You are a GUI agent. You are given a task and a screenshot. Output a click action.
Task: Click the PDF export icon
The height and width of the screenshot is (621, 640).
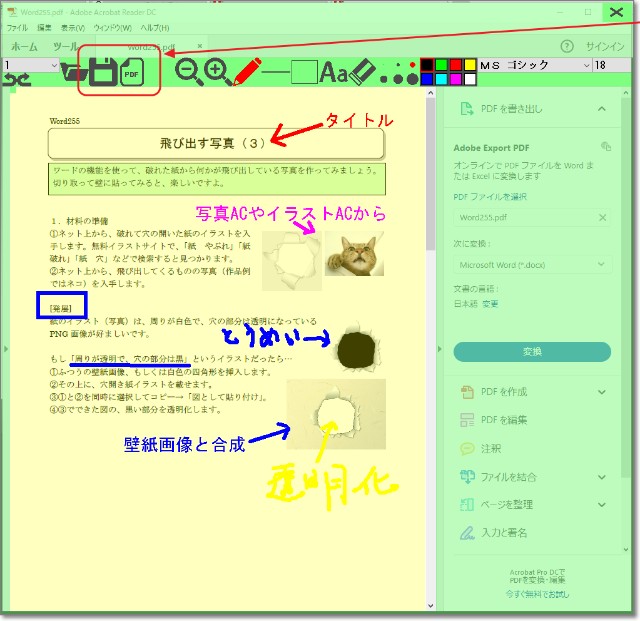[132, 72]
